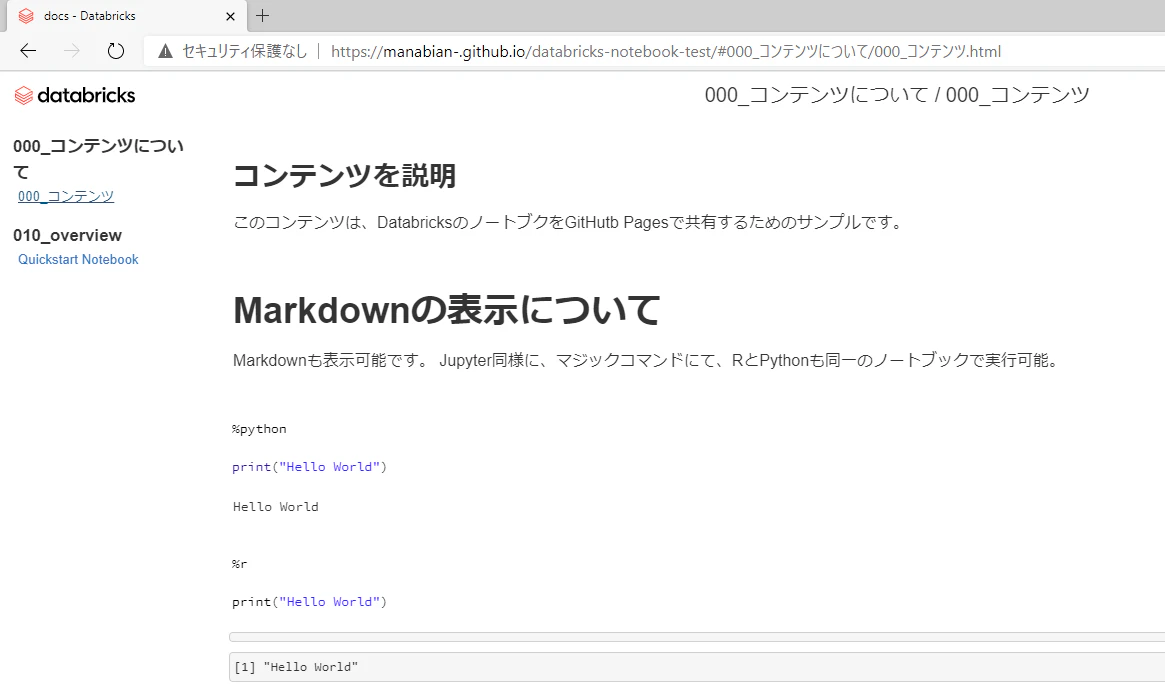Click the browser forward arrow
Image resolution: width=1165 pixels, height=686 pixels.
pos(72,51)
